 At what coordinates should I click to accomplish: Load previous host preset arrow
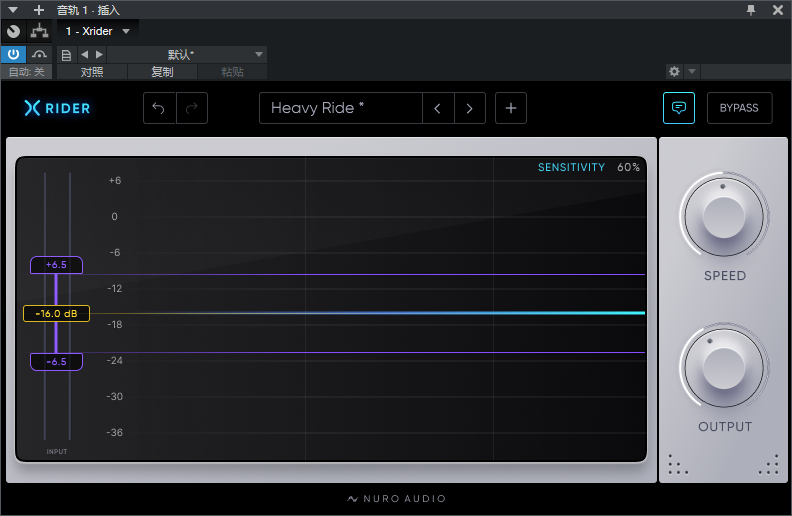tap(84, 55)
